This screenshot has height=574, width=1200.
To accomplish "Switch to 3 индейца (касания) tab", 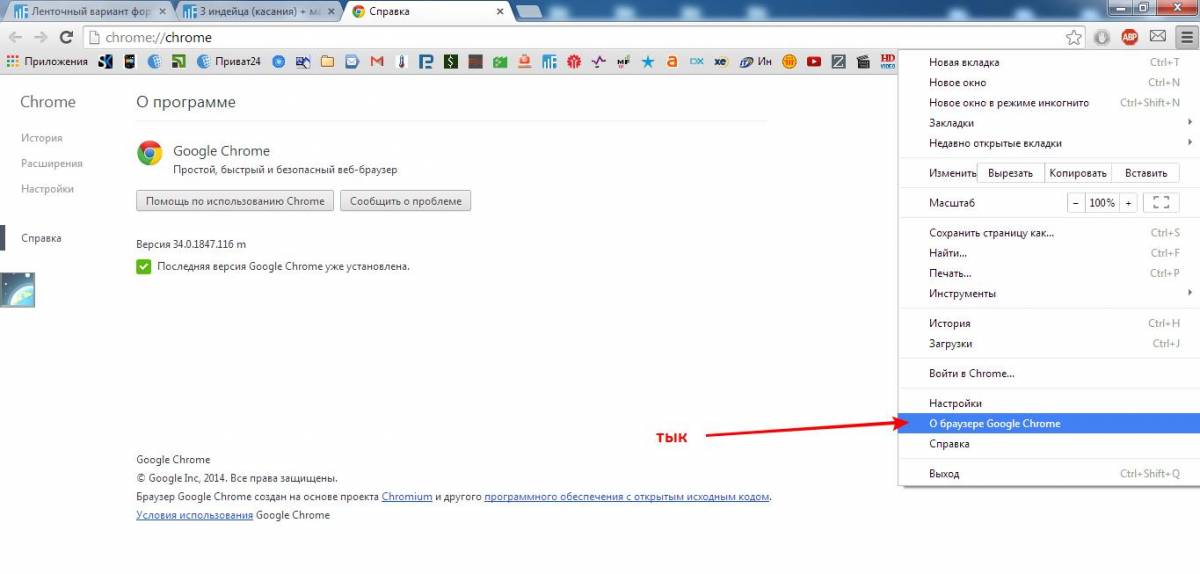I will click(x=257, y=11).
